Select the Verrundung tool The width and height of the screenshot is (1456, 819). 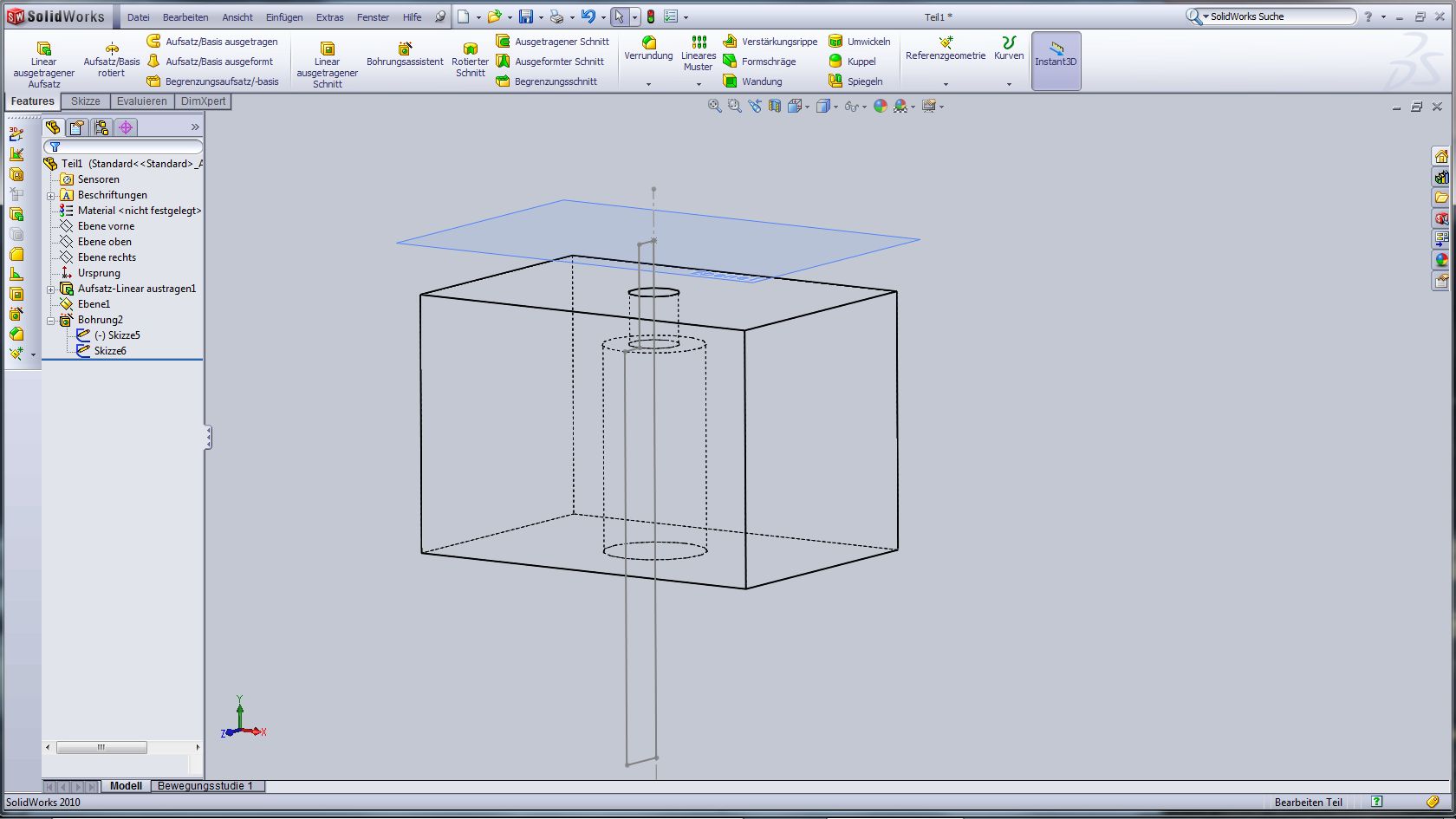[x=648, y=49]
